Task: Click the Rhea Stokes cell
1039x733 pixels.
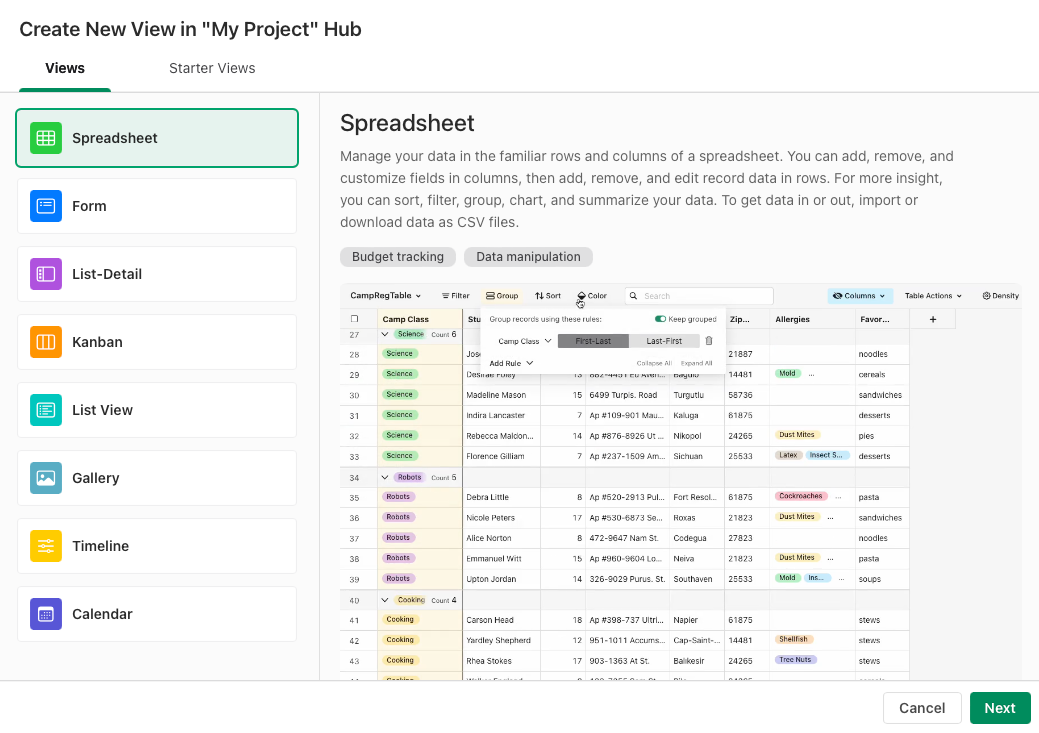Action: pos(502,661)
